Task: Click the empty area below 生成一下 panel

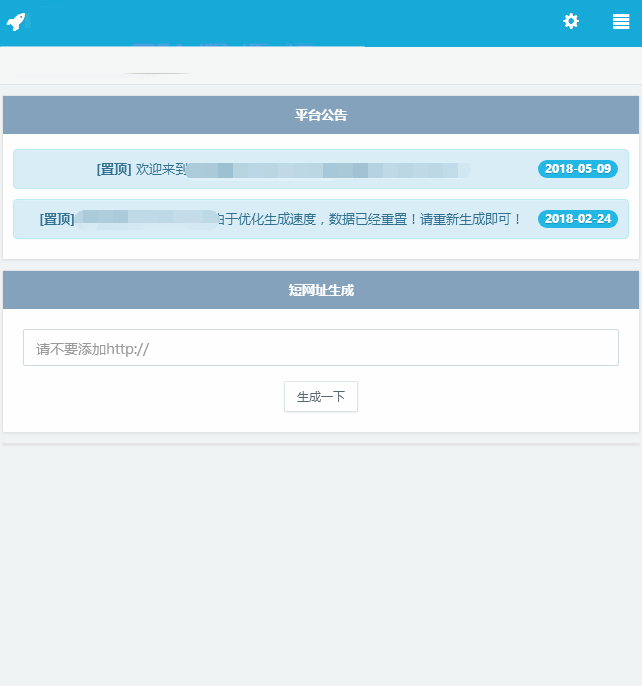Action: coord(321,560)
